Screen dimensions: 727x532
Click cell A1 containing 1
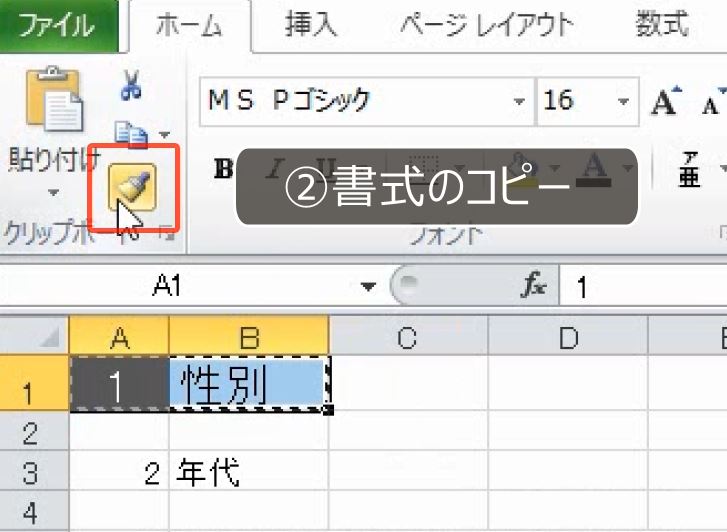[119, 384]
